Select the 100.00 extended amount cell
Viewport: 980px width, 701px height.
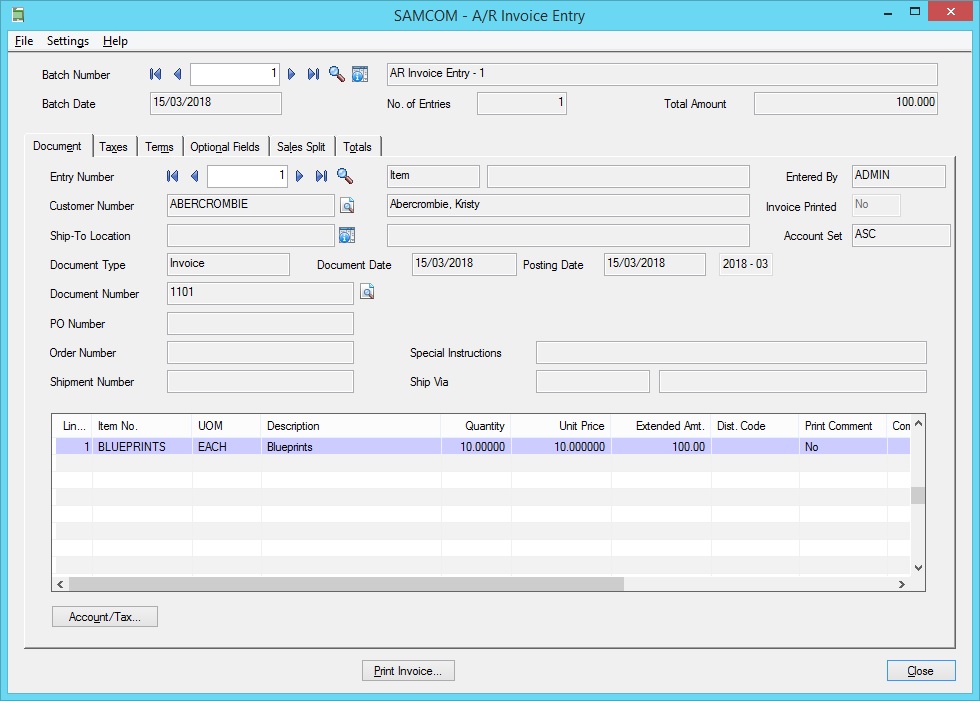click(x=661, y=447)
